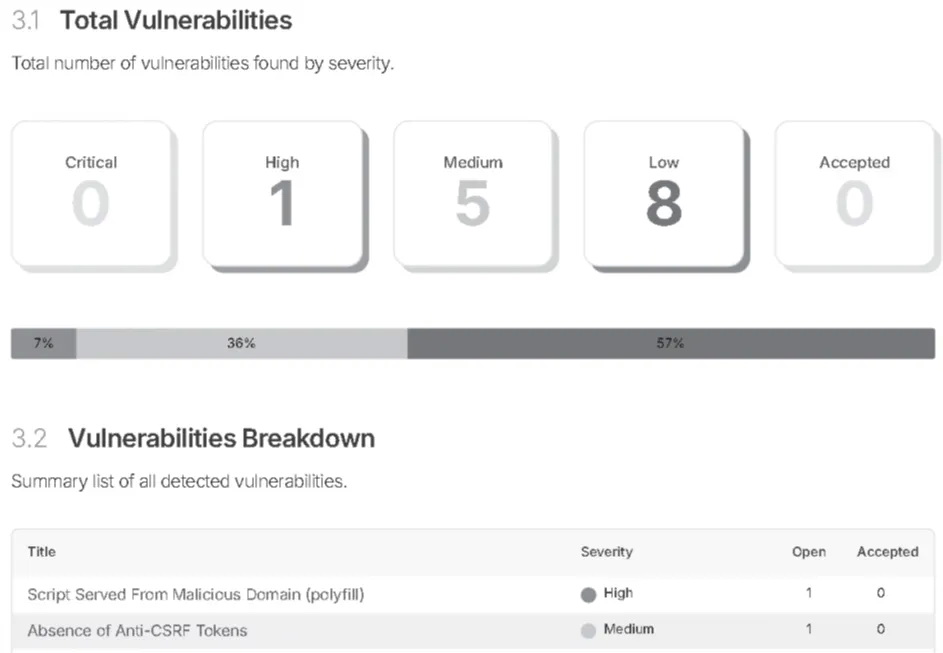
Task: Select the Accepted vulnerabilities card
Action: coord(855,194)
